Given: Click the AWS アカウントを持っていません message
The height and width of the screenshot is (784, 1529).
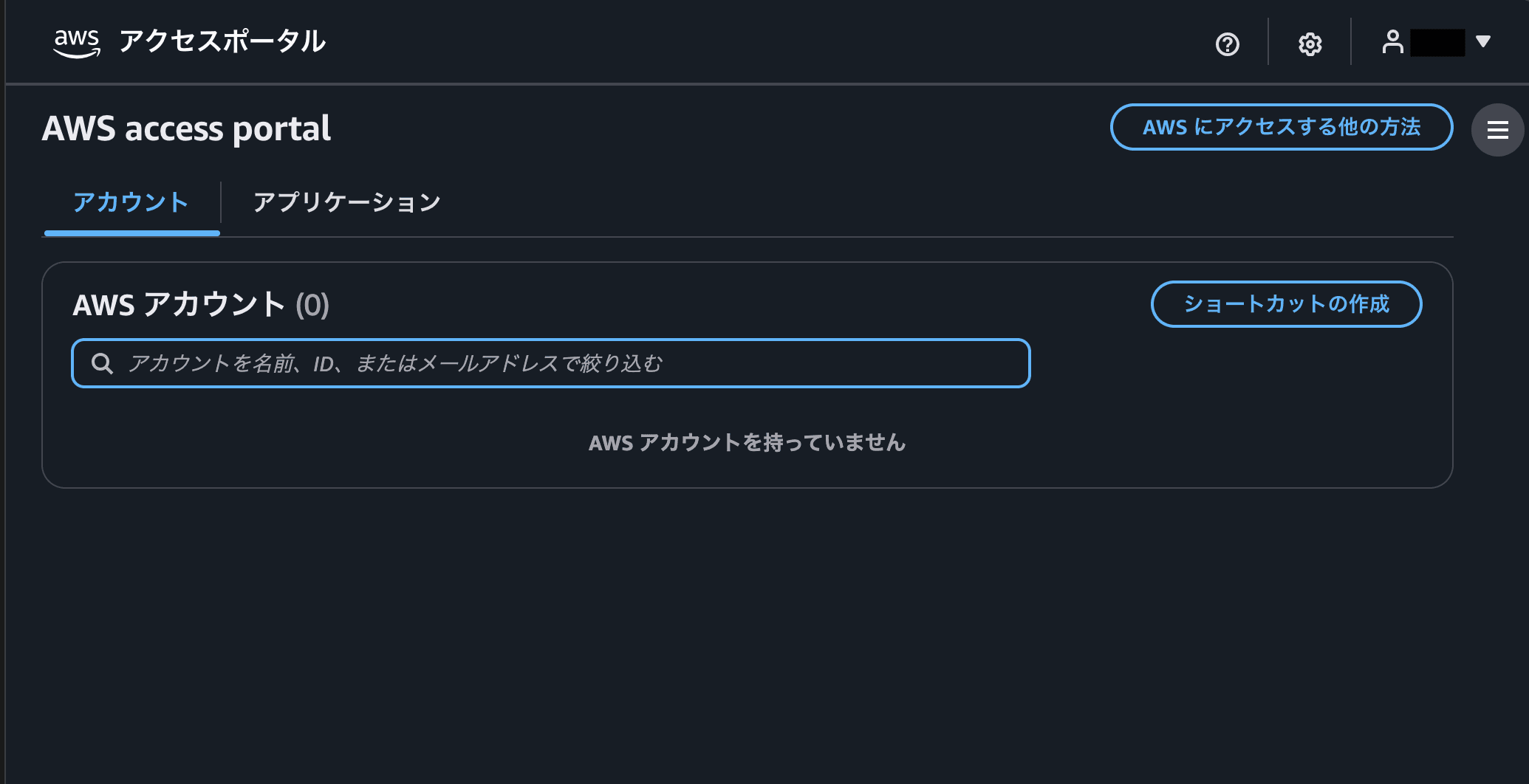Looking at the screenshot, I should (747, 442).
